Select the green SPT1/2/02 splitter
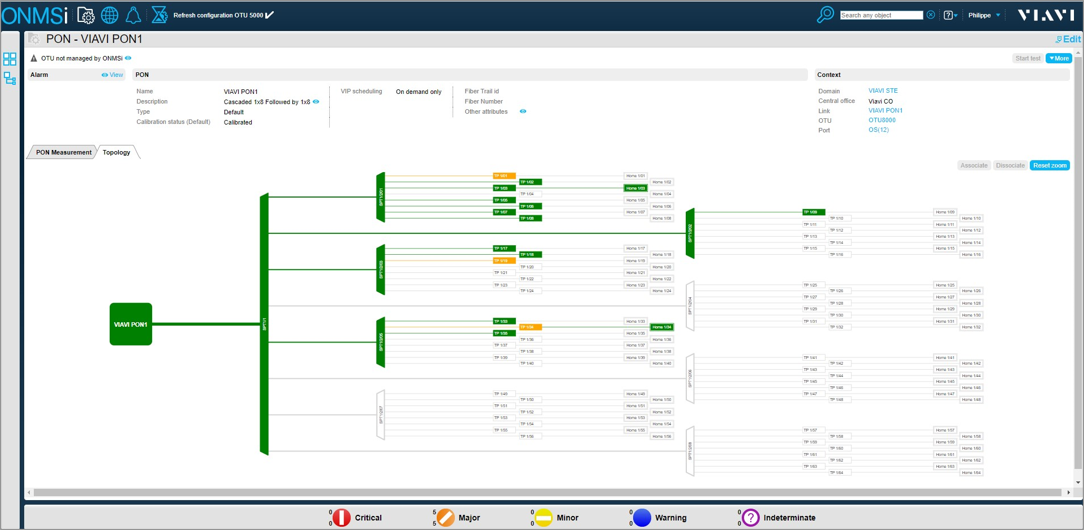Viewport: 1084px width, 530px height. (x=689, y=234)
